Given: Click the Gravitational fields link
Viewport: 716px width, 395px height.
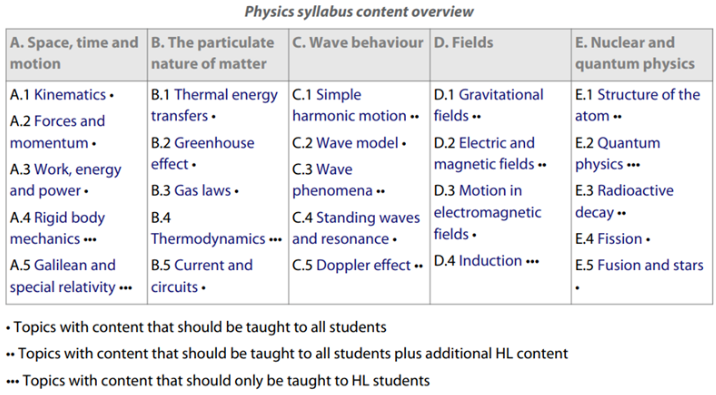Looking at the screenshot, I should coord(489,105).
